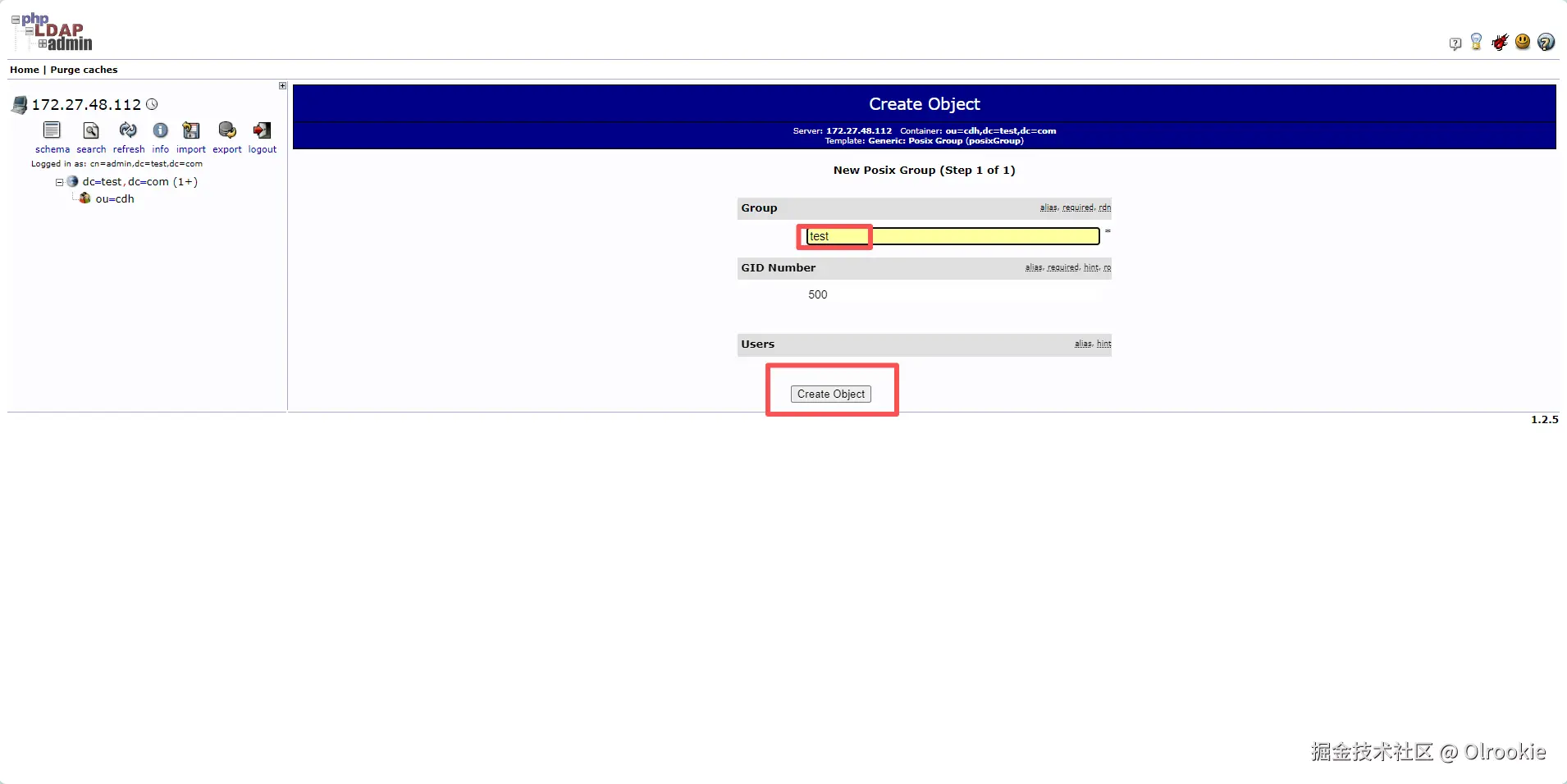Click the GID Number value 500

click(x=818, y=294)
